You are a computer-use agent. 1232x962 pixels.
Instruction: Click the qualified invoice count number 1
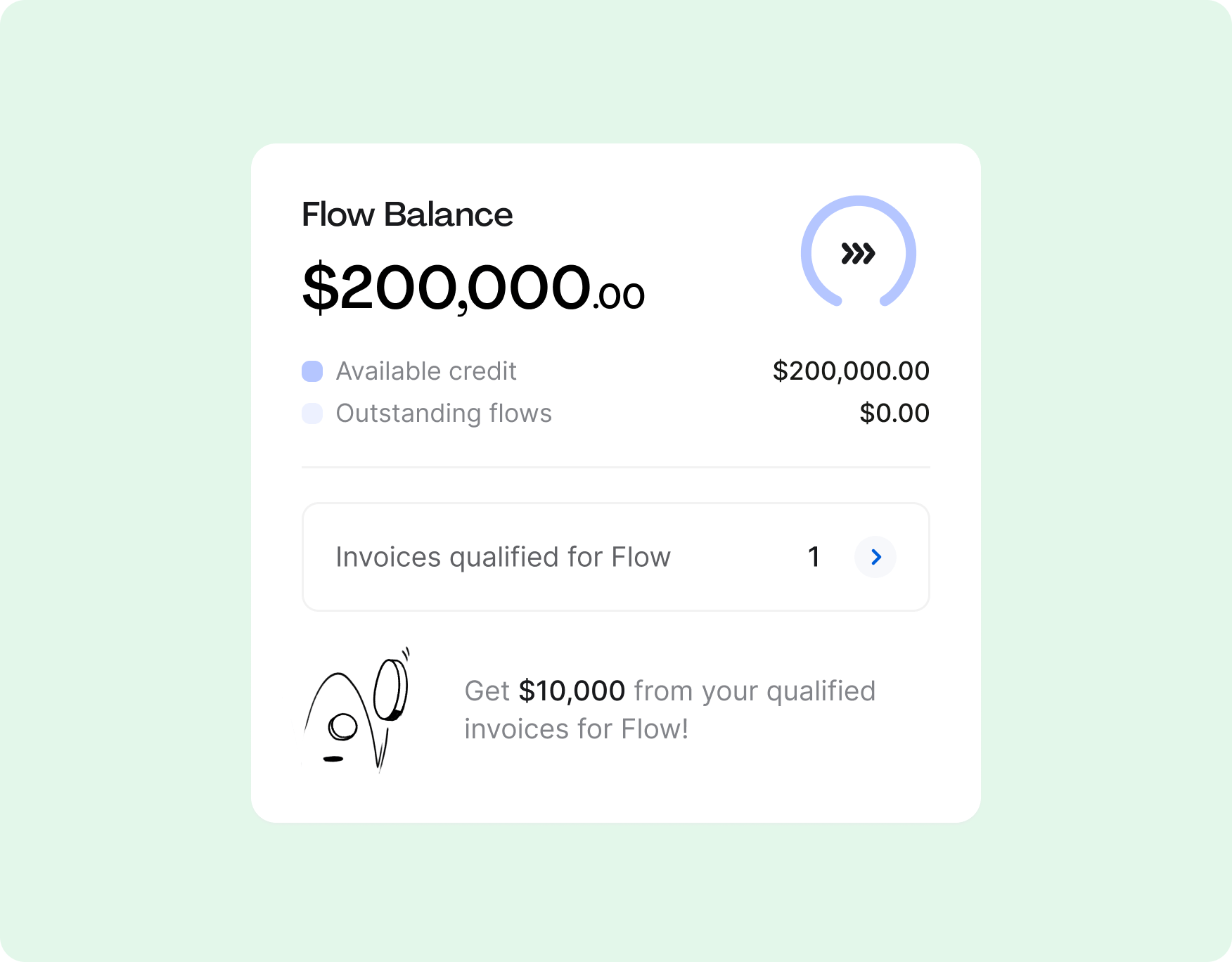click(x=814, y=557)
